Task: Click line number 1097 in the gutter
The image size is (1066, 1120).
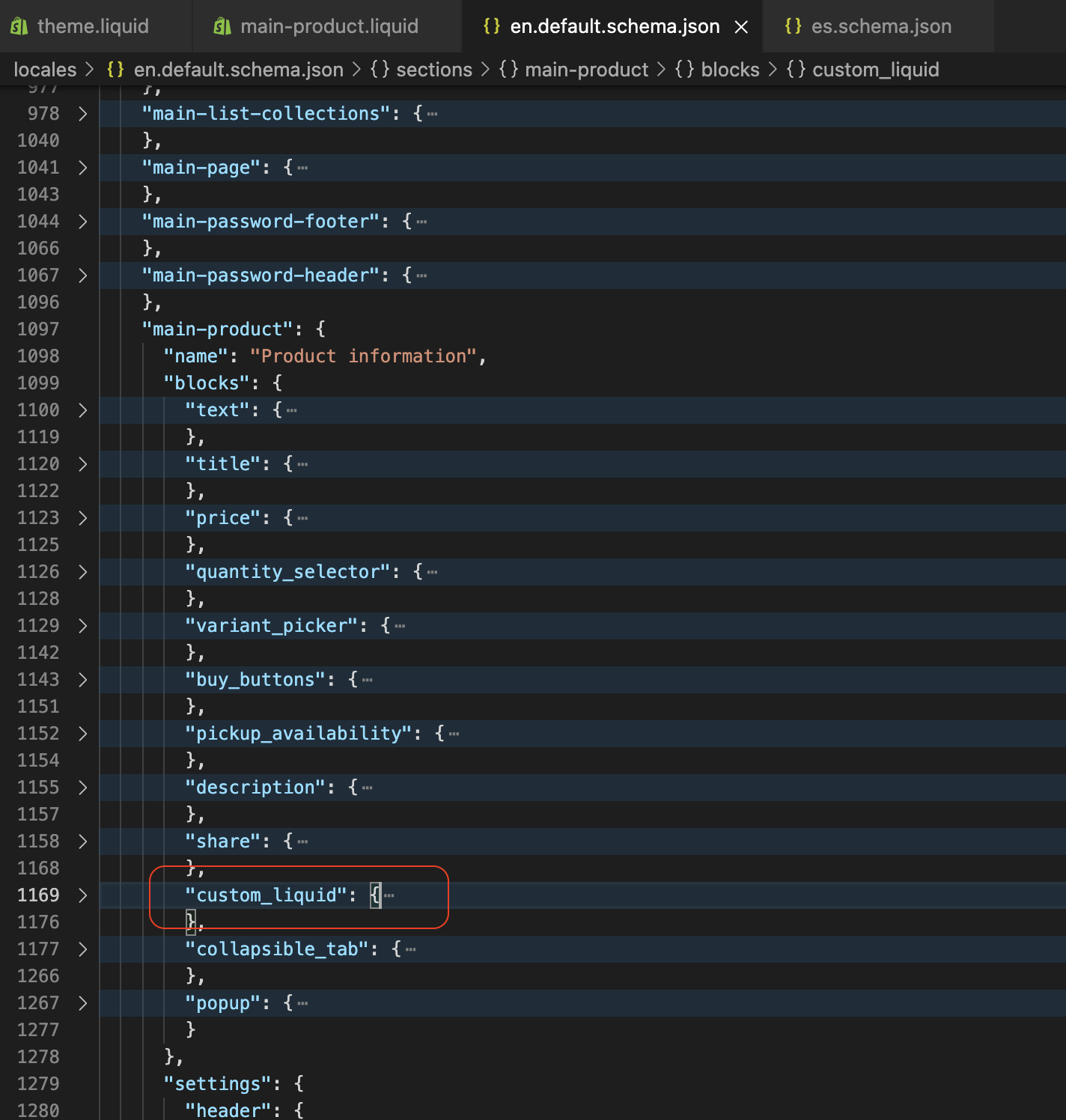Action: click(x=38, y=329)
